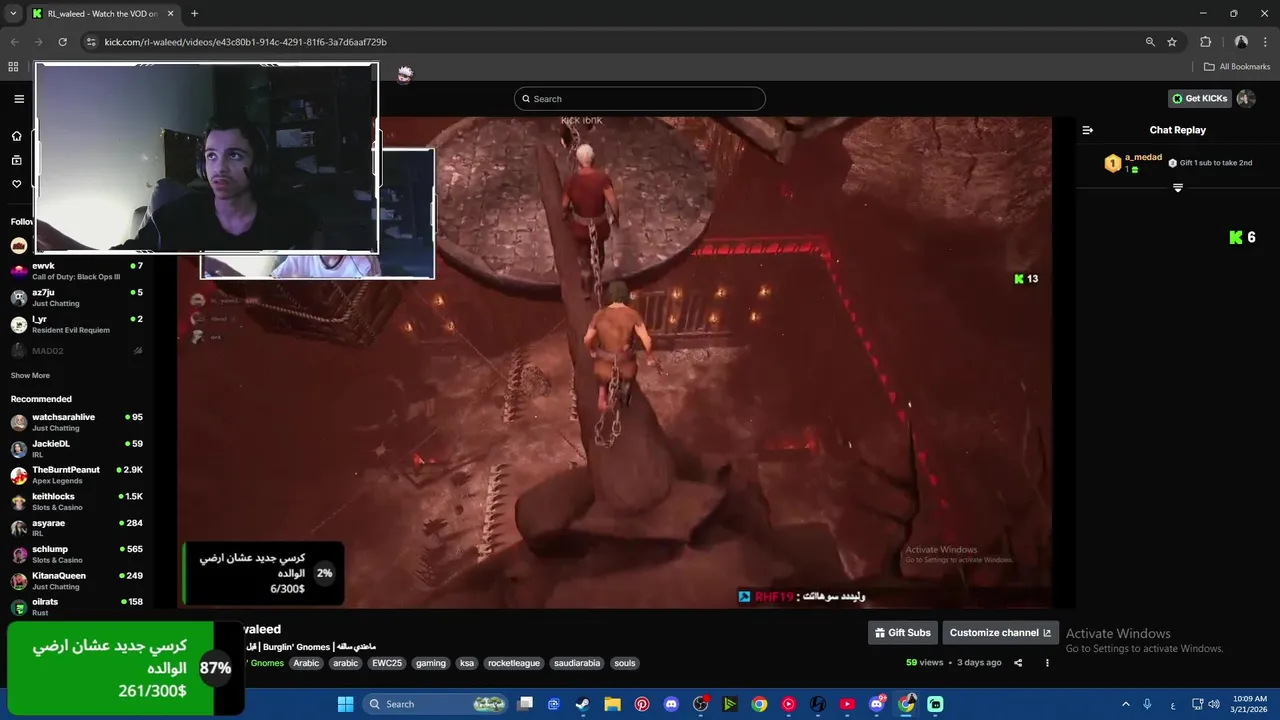Open File Explorer from the taskbar

point(612,704)
